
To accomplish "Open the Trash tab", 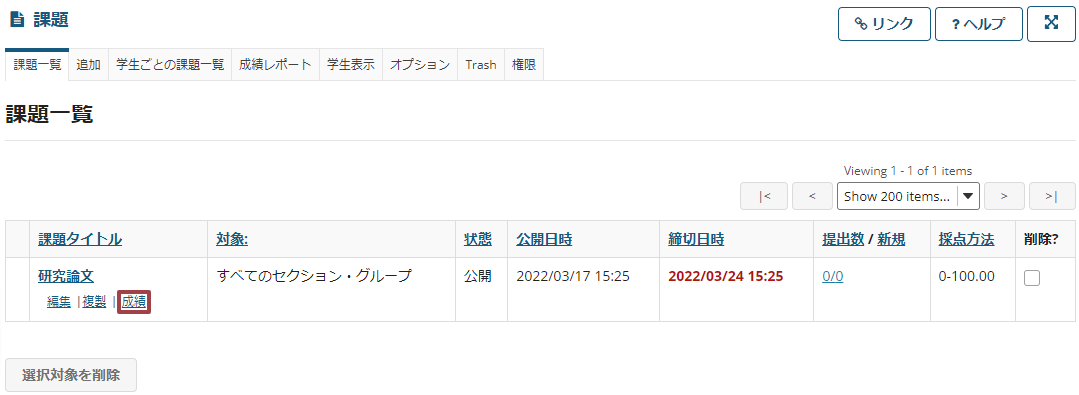I will pyautogui.click(x=480, y=65).
